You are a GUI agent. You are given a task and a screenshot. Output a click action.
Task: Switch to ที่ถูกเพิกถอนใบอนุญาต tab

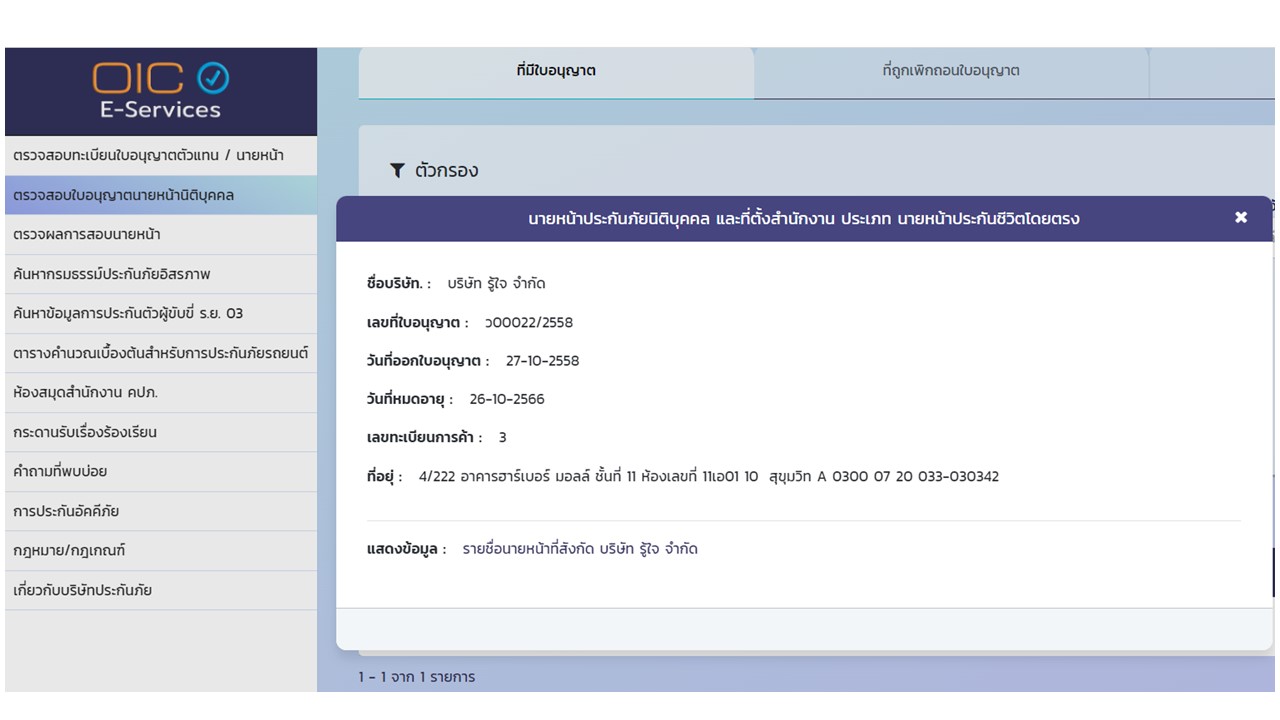pyautogui.click(x=951, y=71)
